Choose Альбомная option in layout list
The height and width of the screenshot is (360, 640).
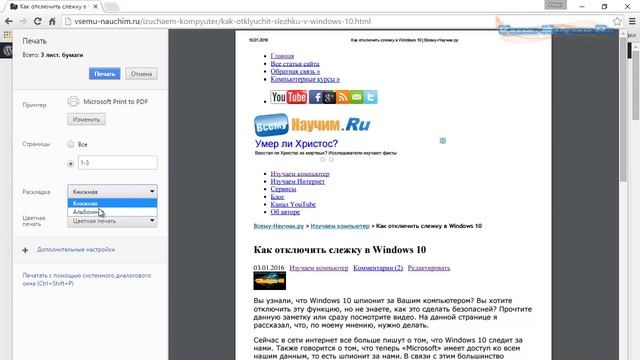tap(112, 212)
